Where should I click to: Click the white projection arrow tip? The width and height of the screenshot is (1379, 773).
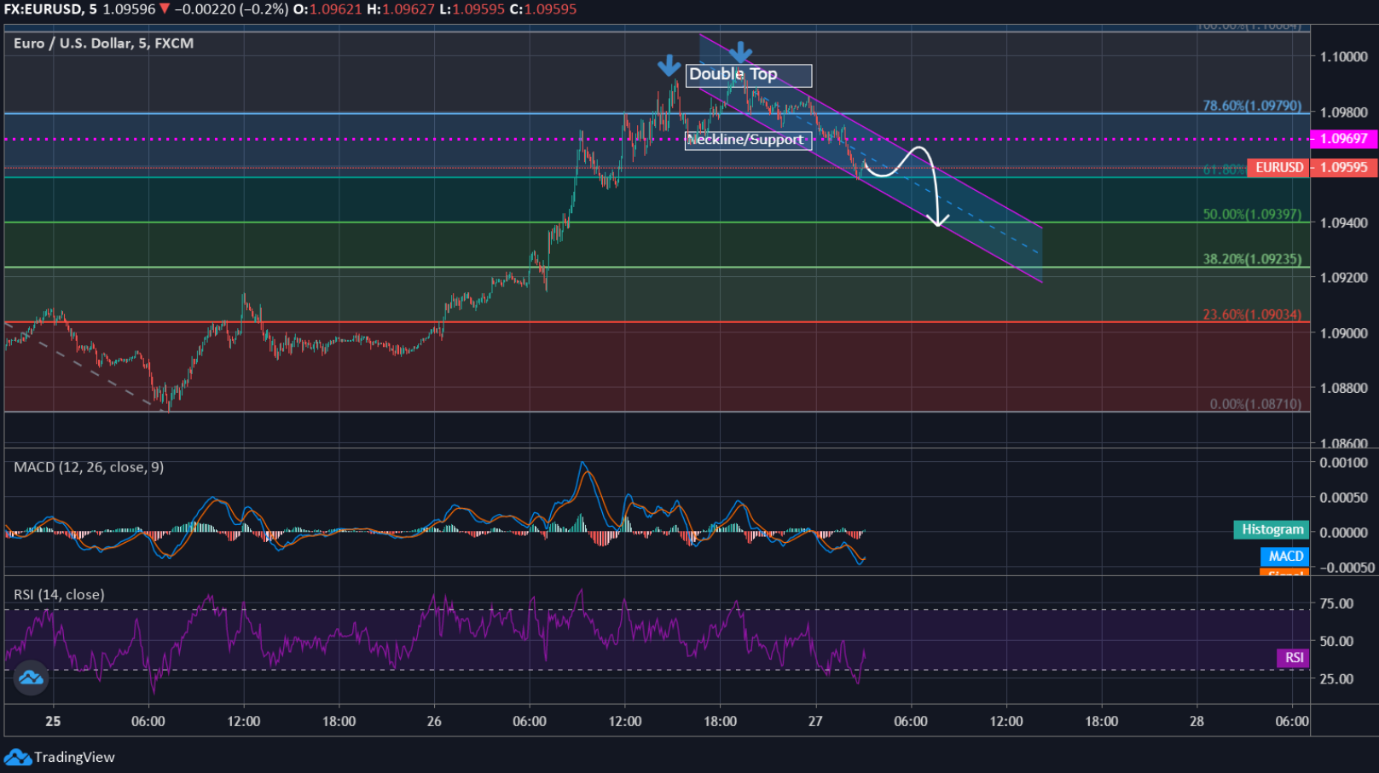coord(938,221)
